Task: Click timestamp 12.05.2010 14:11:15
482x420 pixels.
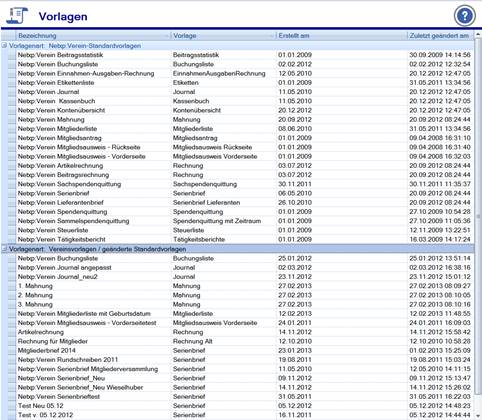Action: 440,369
